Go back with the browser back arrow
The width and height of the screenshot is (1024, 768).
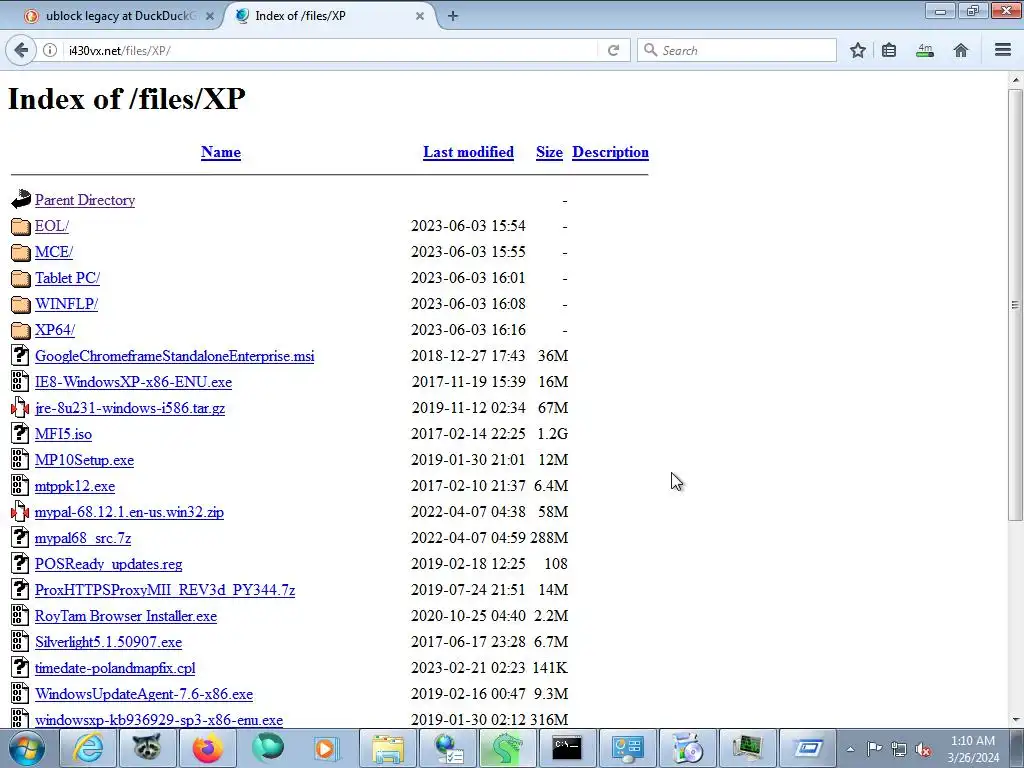pos(21,50)
